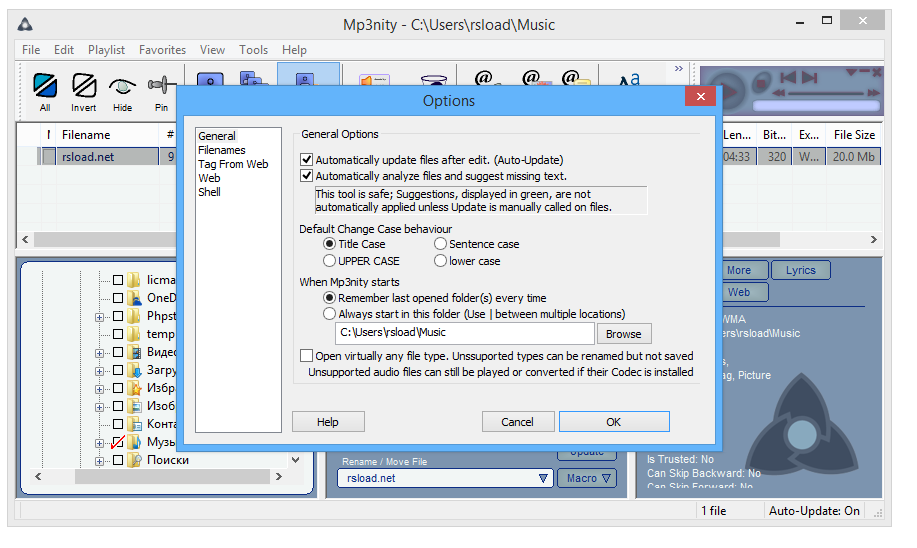Select Shell in the Options category list
The height and width of the screenshot is (548, 917).
[x=209, y=192]
